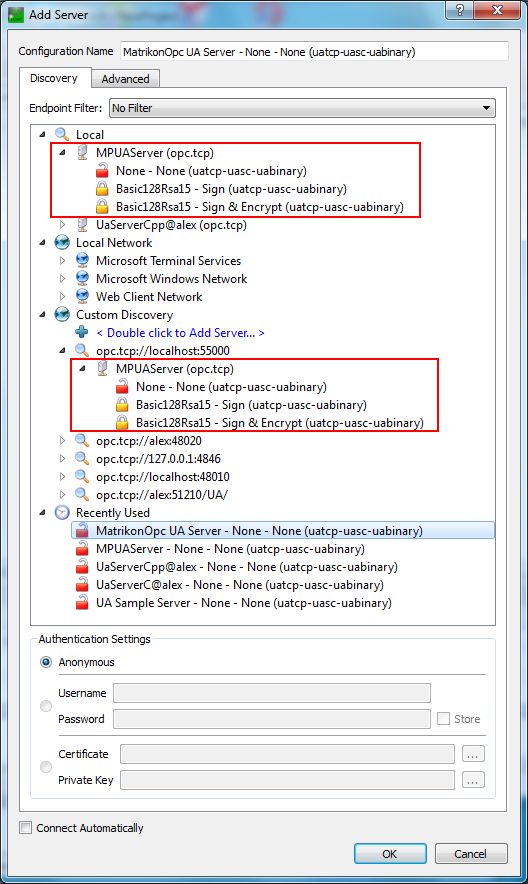Viewport: 528px width, 884px height.
Task: Collapse the Local Network node
Action: (42, 242)
